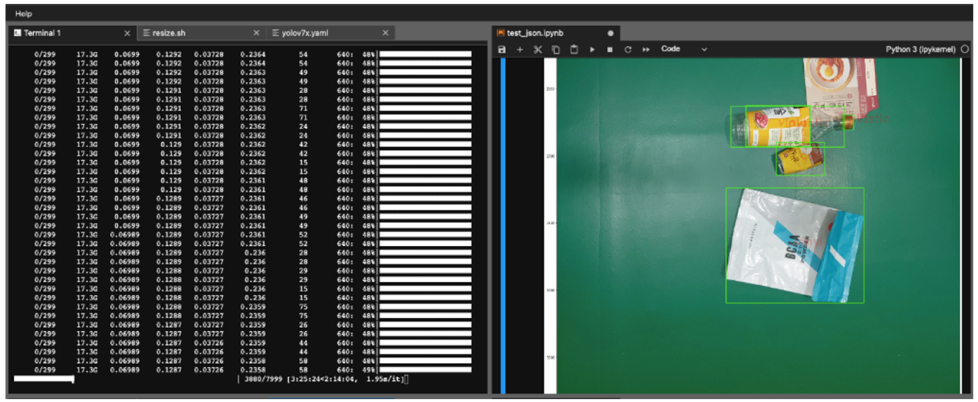Click the Terminal 1 tab icon

pyautogui.click(x=17, y=33)
